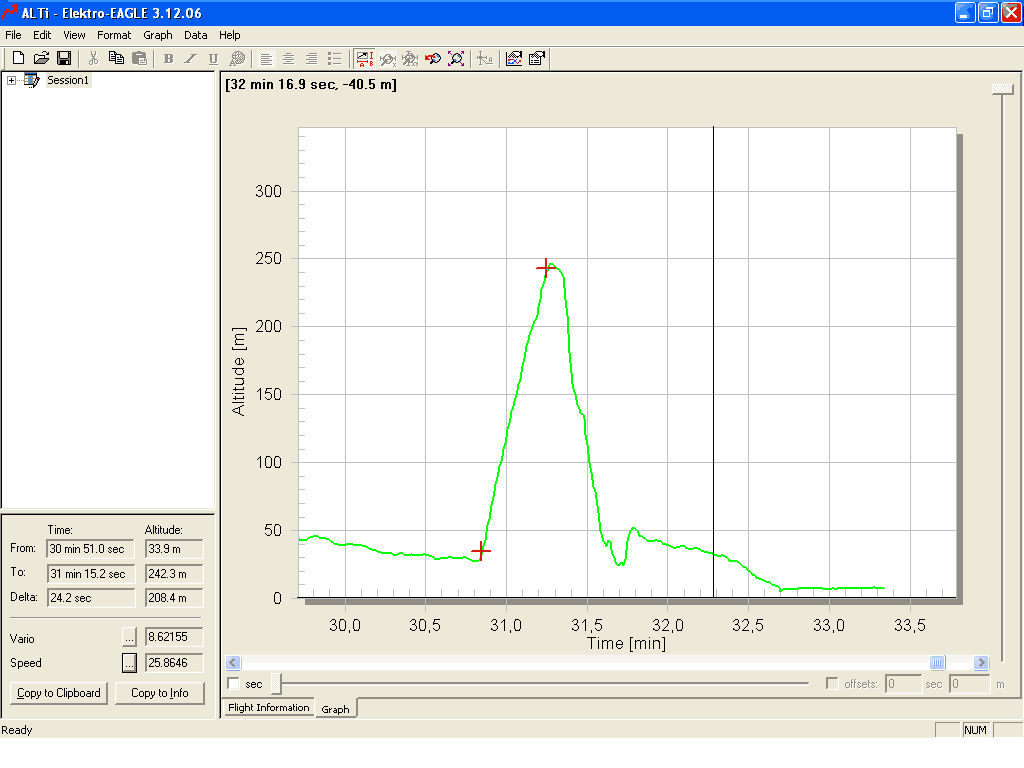Click the Delta altitude field 208.4 m

(174, 598)
